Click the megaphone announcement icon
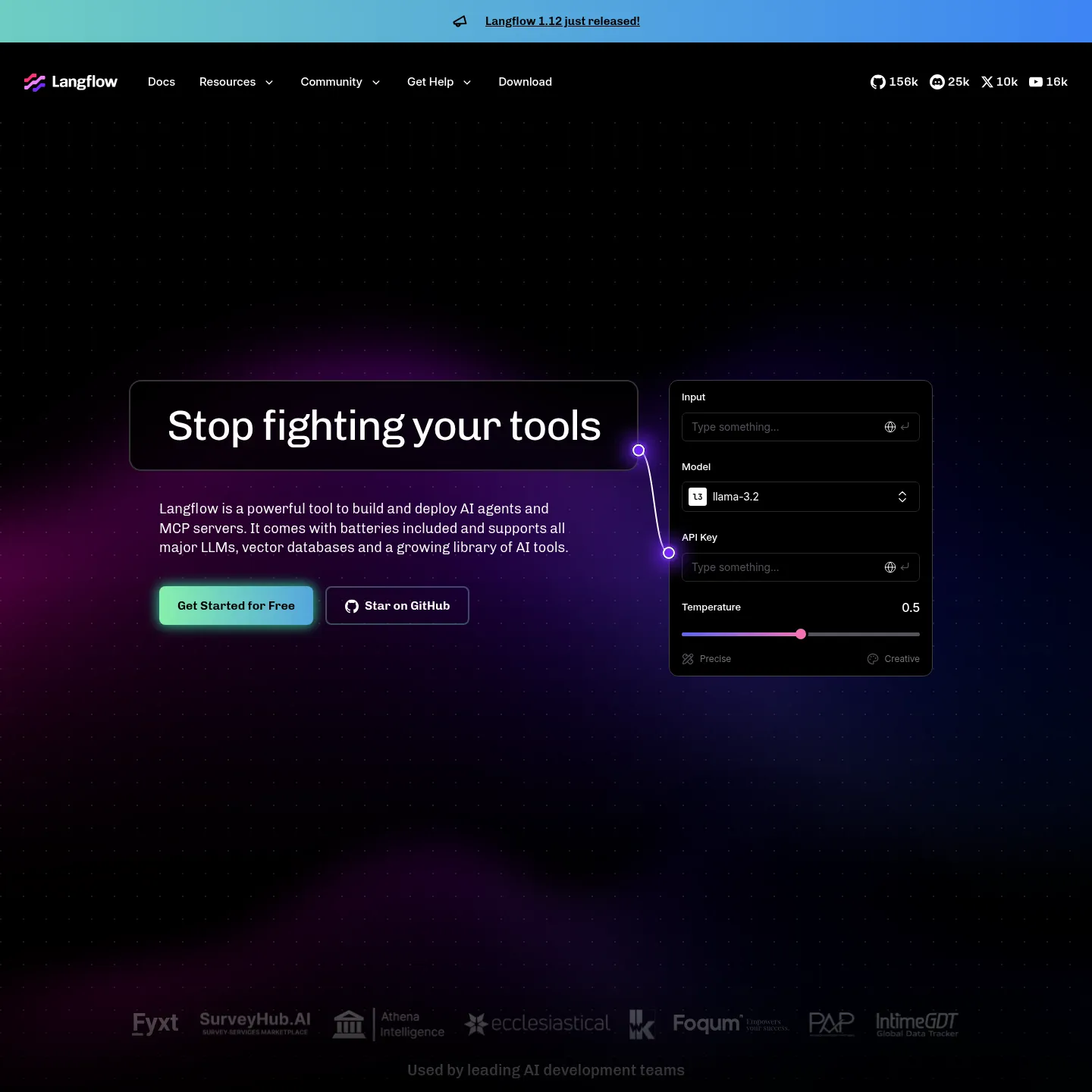Image resolution: width=1092 pixels, height=1092 pixels. coord(460,21)
